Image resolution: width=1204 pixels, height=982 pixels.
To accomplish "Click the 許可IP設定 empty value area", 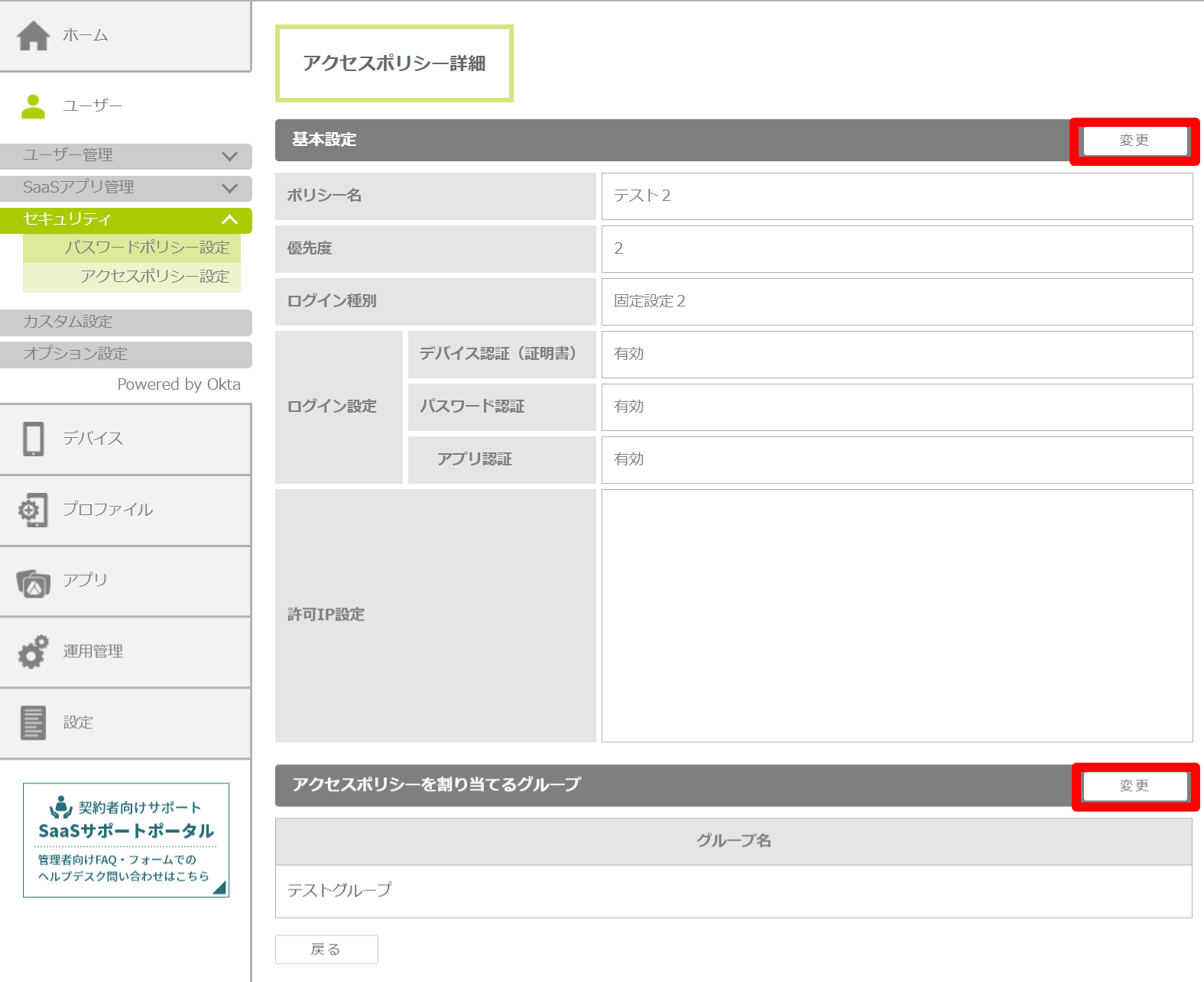I will [x=897, y=615].
